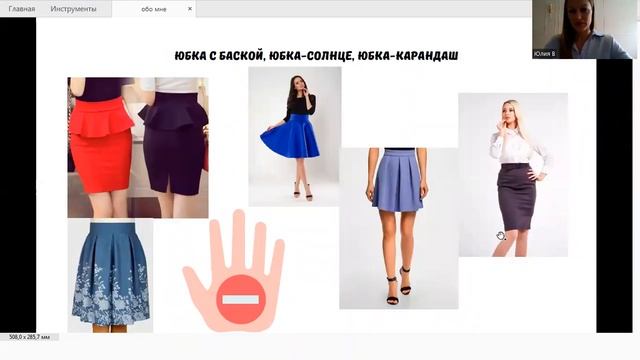Switch to the Инструменты tab
This screenshot has height=360, width=640.
click(x=73, y=9)
